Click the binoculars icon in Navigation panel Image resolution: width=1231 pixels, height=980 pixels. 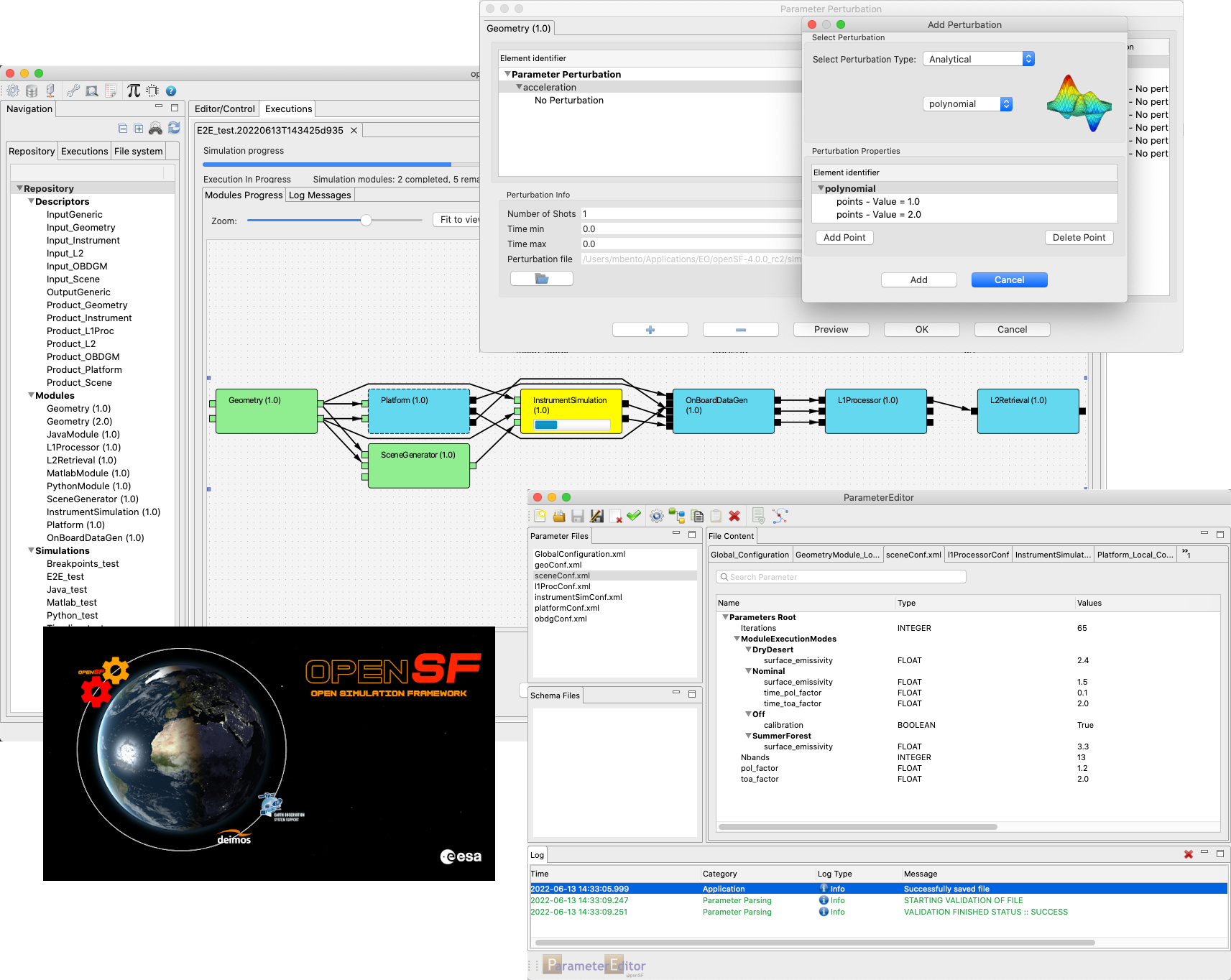(x=155, y=129)
